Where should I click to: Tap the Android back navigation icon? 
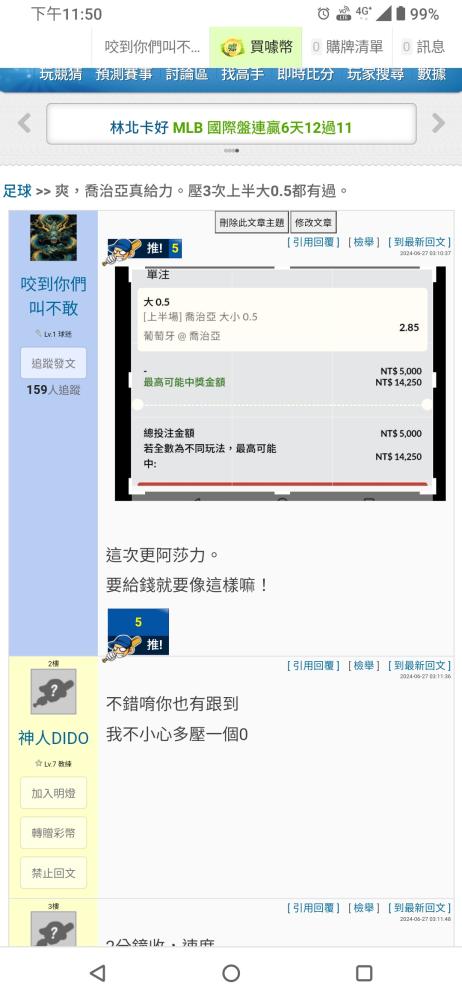point(98,973)
